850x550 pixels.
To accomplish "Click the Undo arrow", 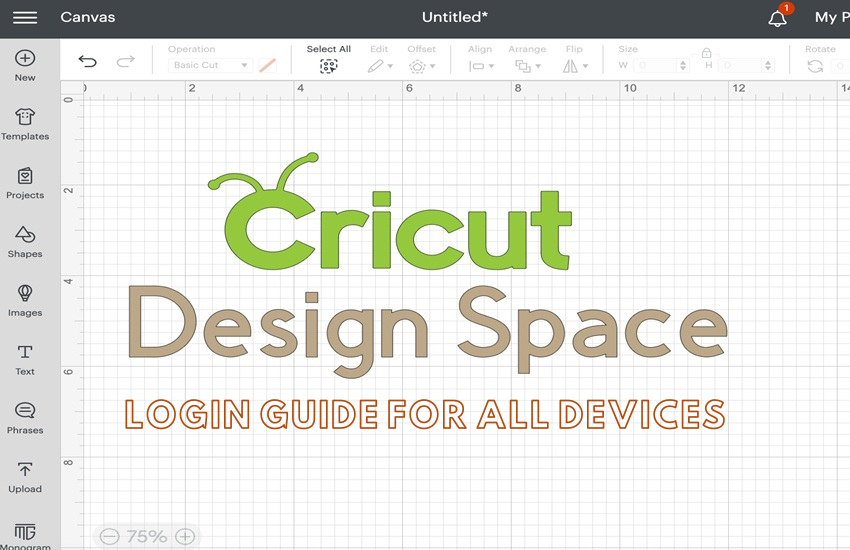I will pos(88,62).
